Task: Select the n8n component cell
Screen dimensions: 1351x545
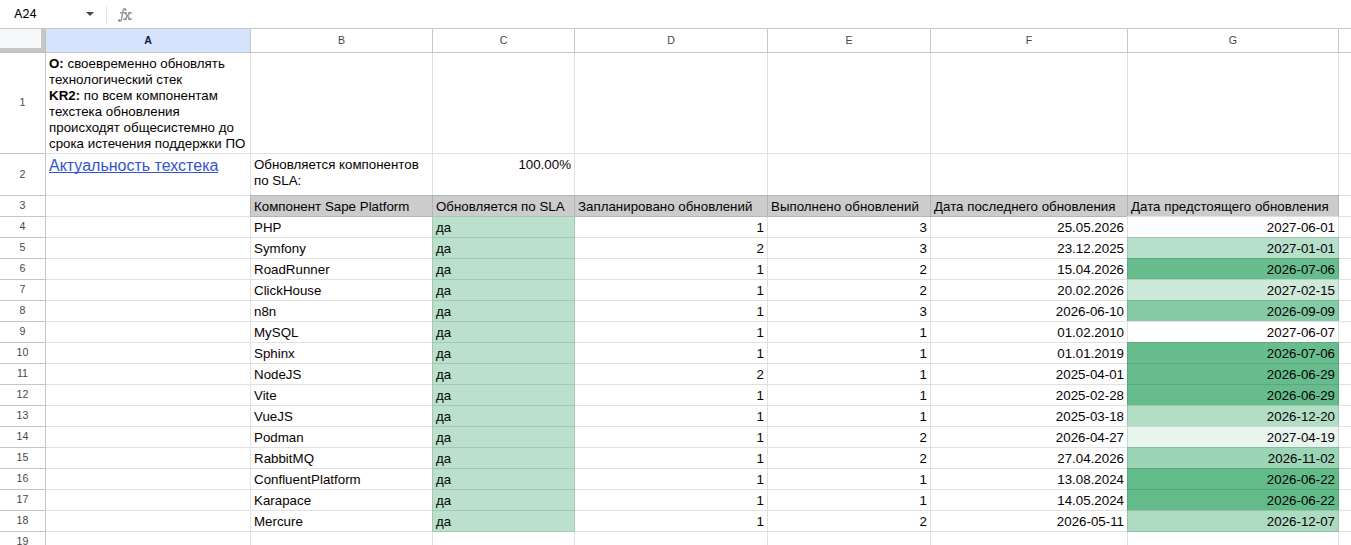Action: pos(341,311)
